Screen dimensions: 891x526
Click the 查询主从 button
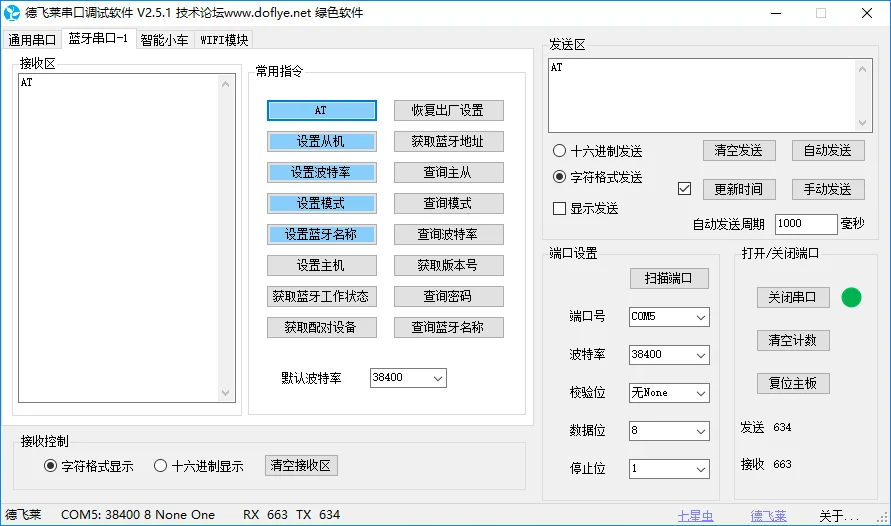pyautogui.click(x=448, y=172)
